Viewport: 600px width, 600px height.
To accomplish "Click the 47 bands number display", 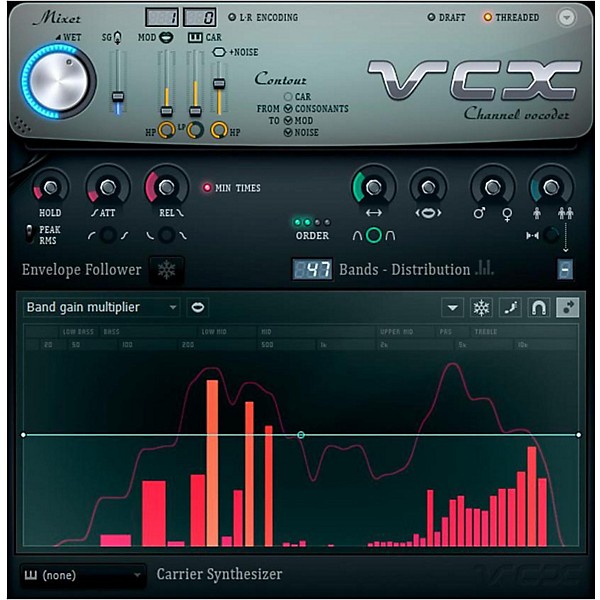I will (x=312, y=270).
